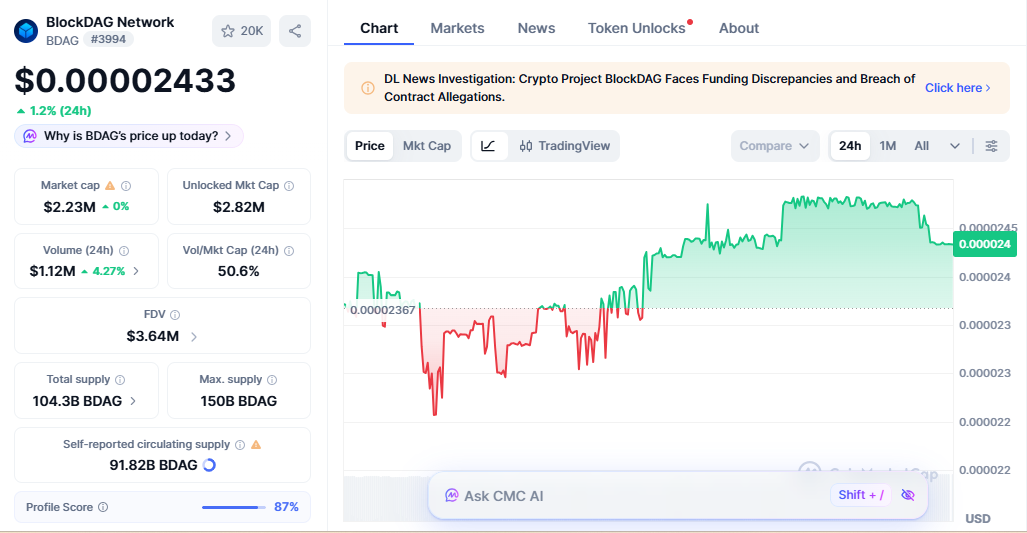
Task: Click 50.6% Vol/Mkt Cap value
Action: pos(238,271)
